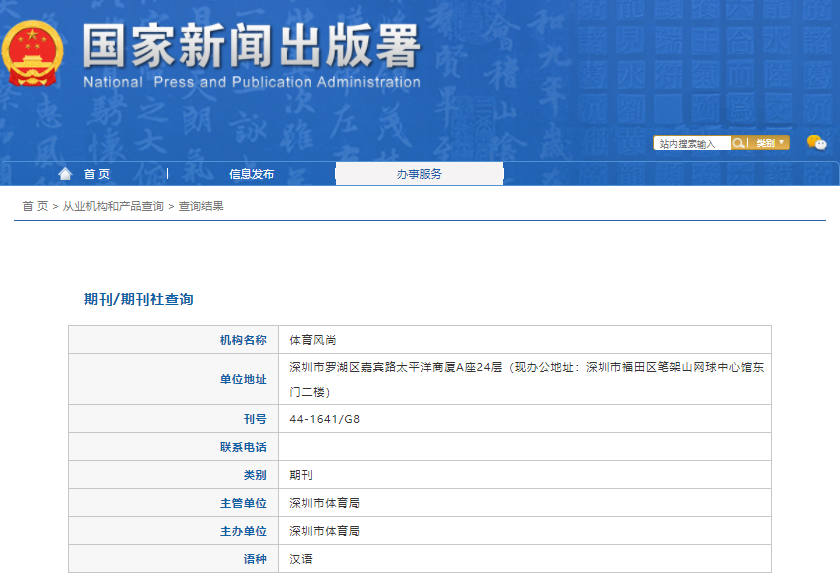Open the WeChat chat bubble icon
The height and width of the screenshot is (578, 840).
point(817,143)
